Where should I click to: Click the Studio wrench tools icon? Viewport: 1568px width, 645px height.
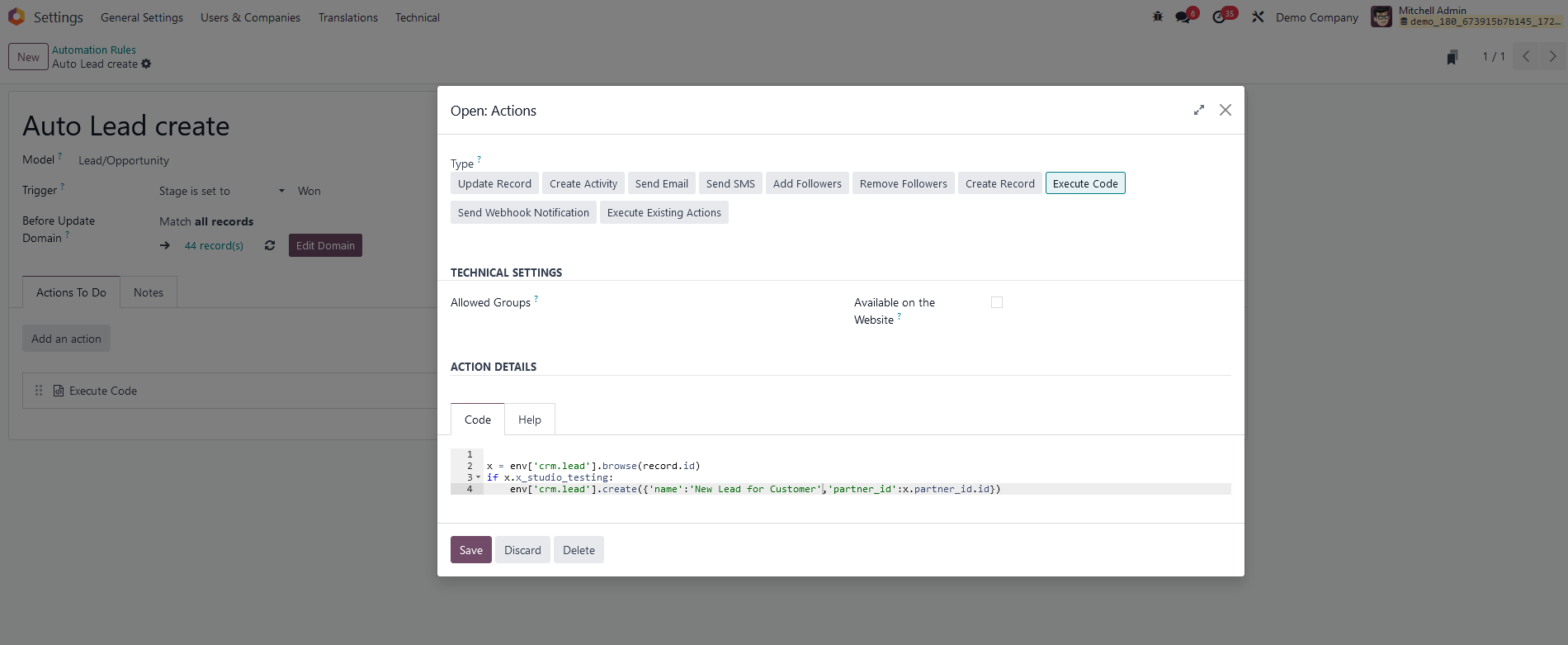(1258, 17)
